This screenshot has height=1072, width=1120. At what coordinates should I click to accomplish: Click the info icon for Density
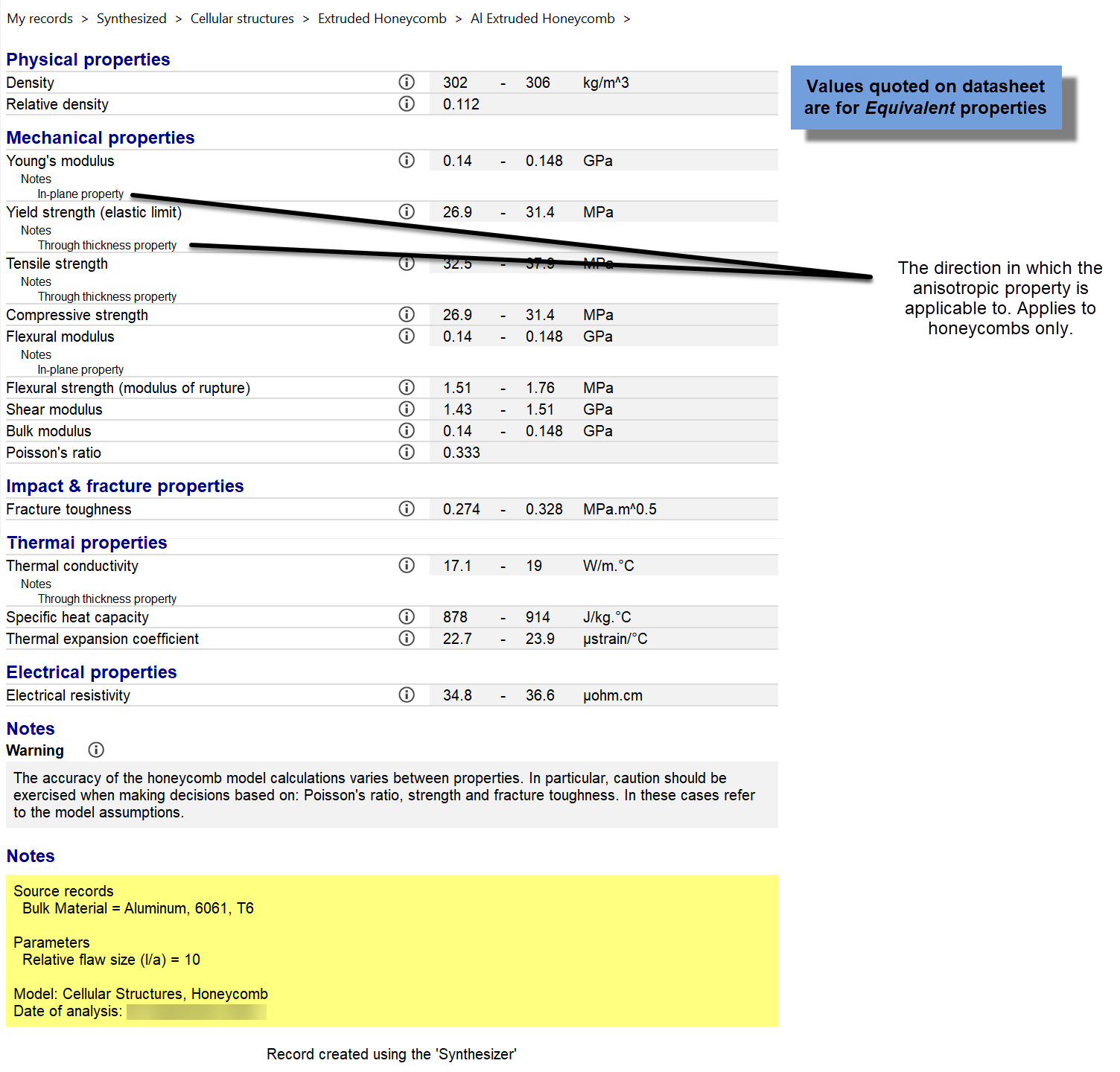407,82
